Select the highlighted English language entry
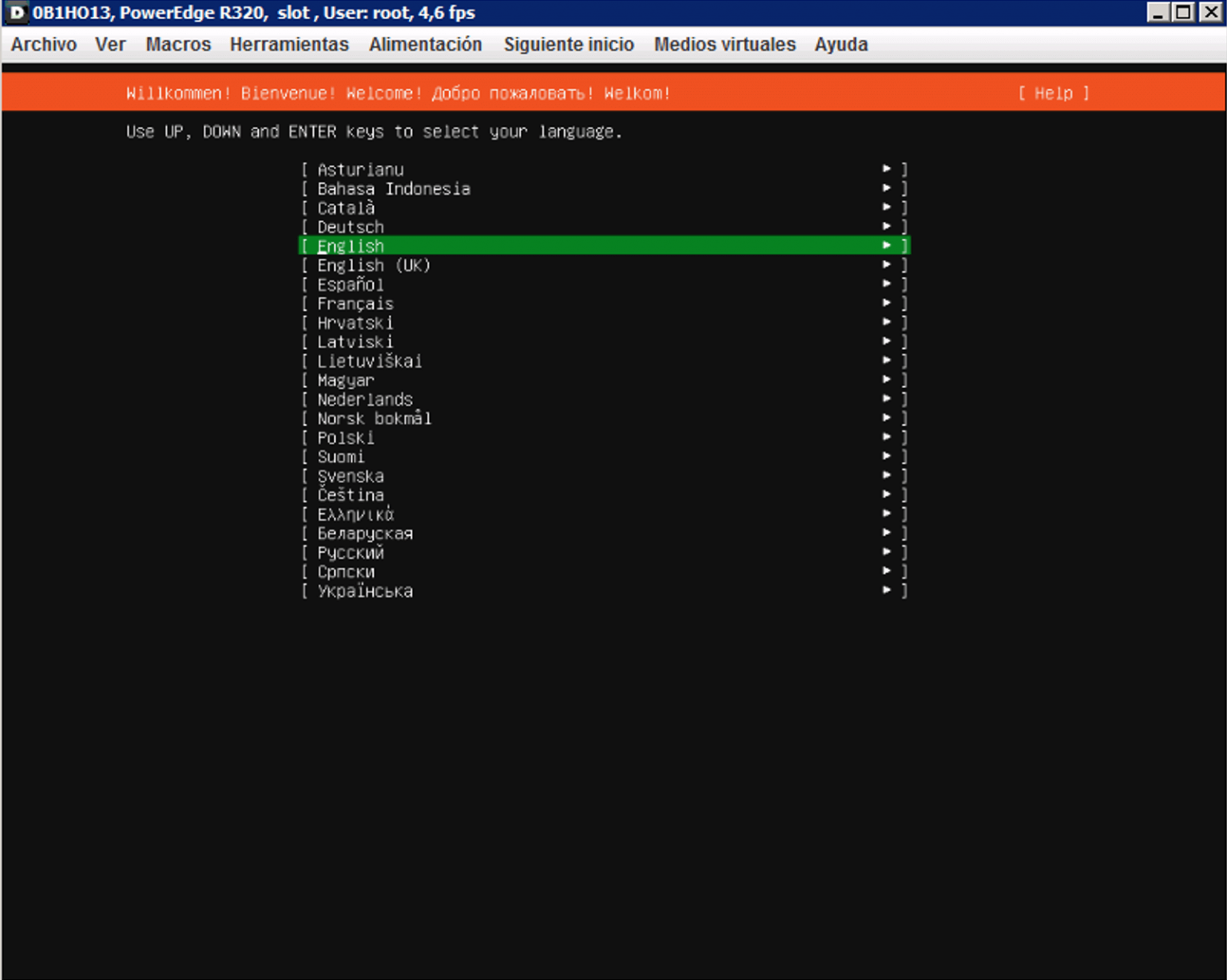Screen dimensions: 1227x980 [605, 246]
